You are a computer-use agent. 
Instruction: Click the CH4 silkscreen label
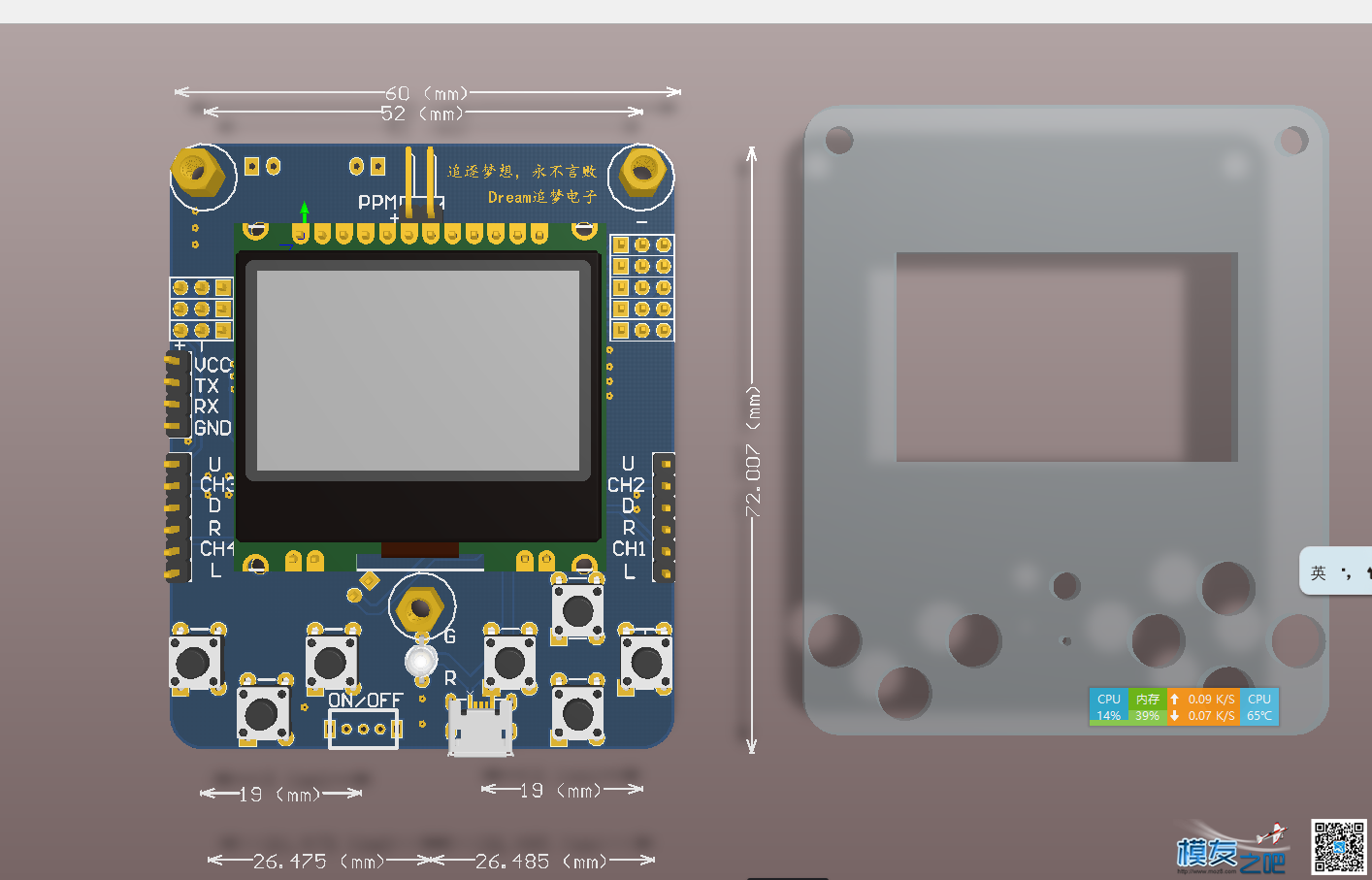click(217, 548)
